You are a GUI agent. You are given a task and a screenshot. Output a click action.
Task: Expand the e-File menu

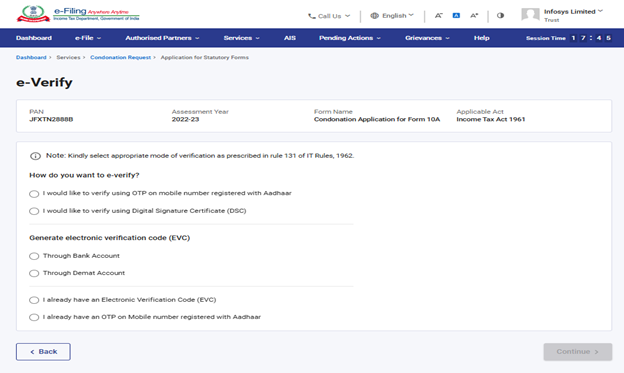pos(88,38)
